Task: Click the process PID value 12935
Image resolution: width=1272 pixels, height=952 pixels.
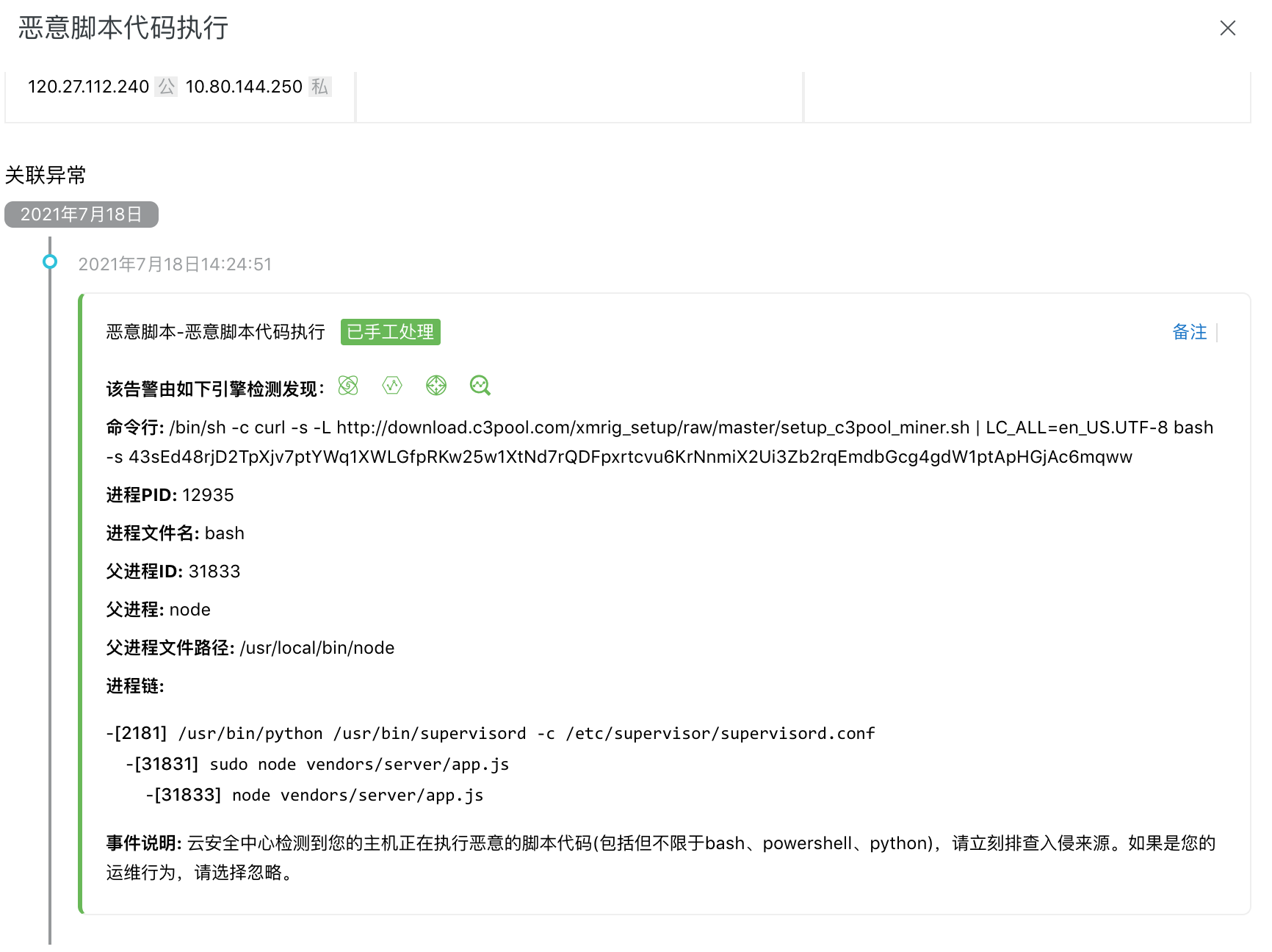Action: tap(208, 495)
